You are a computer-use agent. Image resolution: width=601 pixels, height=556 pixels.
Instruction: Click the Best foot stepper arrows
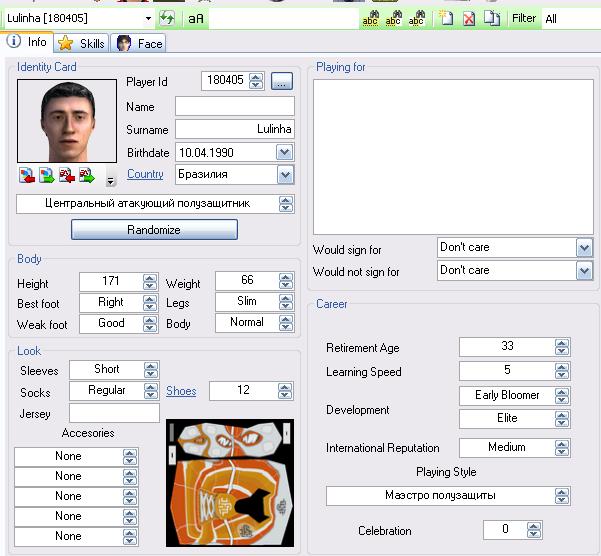point(150,303)
